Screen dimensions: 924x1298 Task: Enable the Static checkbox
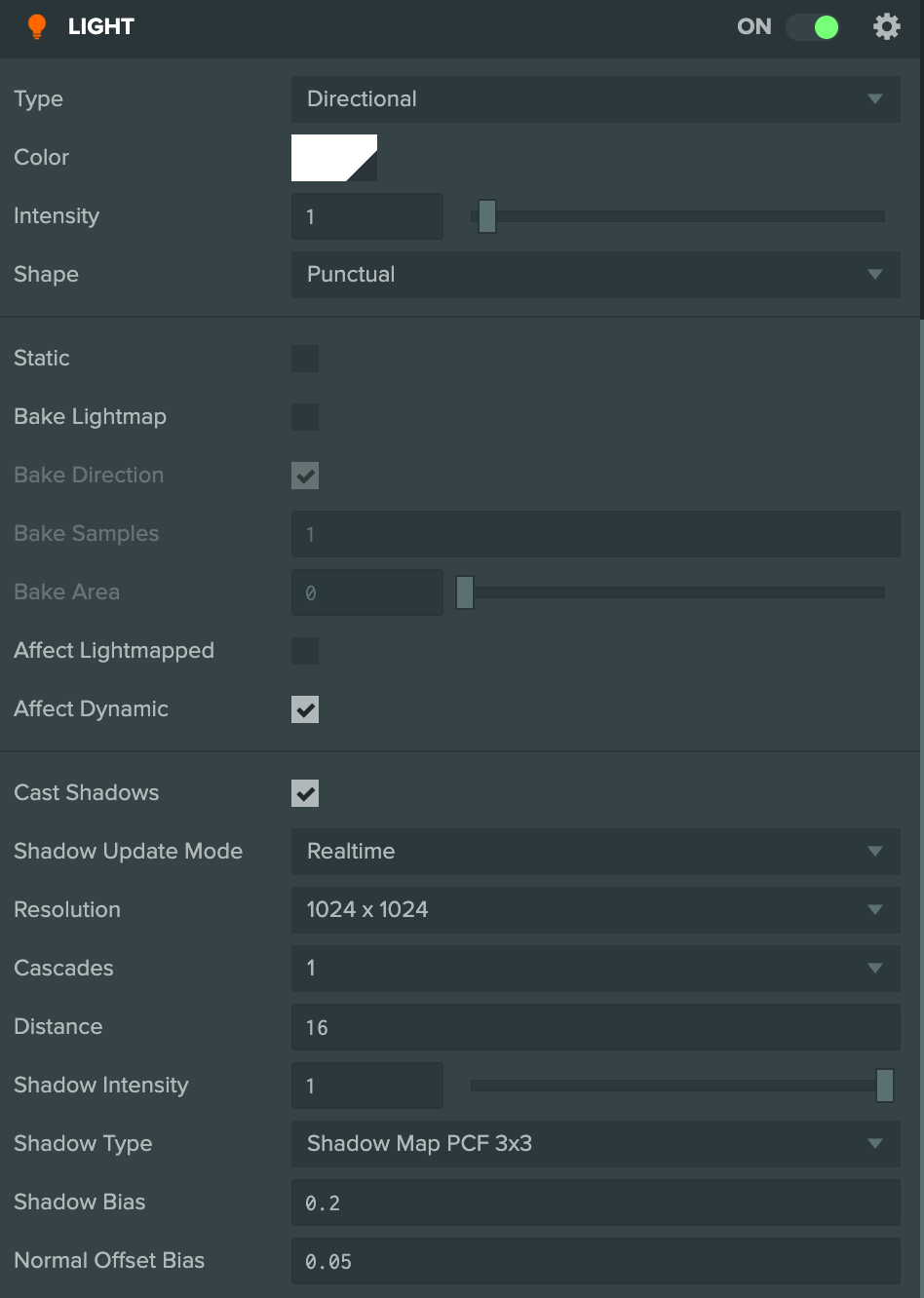[x=305, y=359]
